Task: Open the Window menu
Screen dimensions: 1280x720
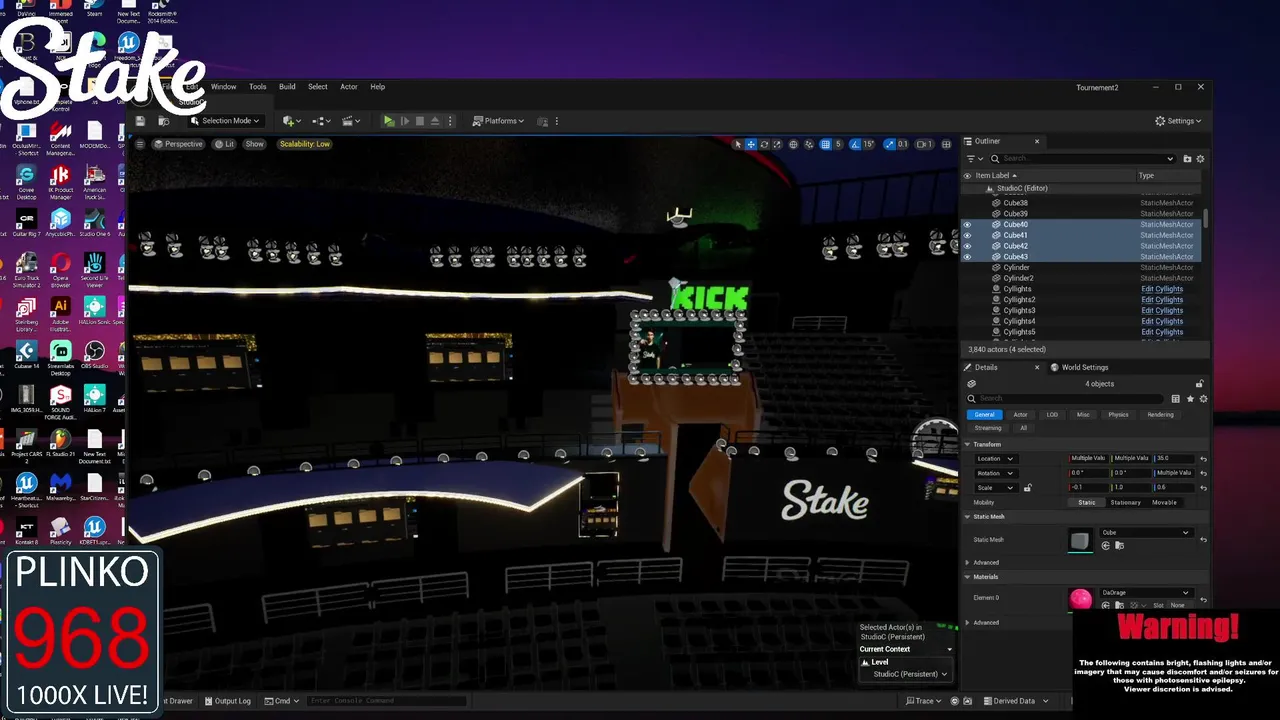Action: point(223,87)
